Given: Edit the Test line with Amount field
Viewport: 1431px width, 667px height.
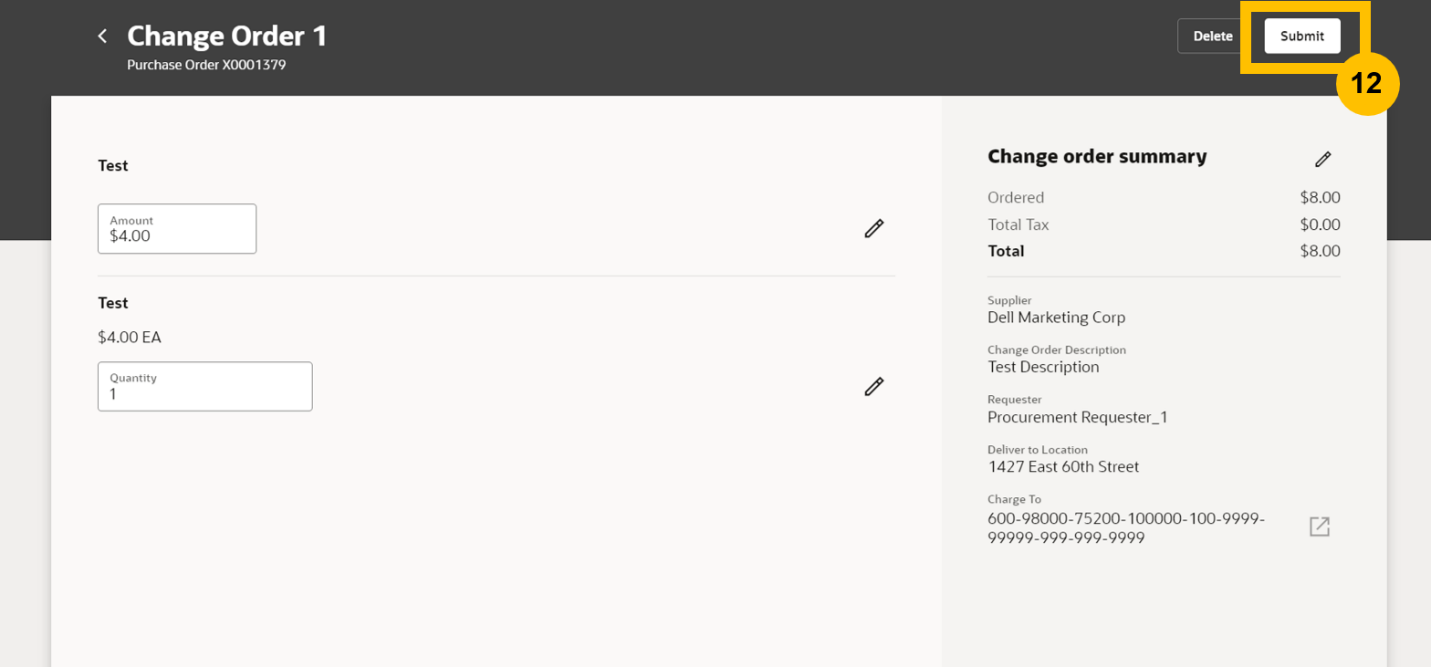Looking at the screenshot, I should tap(874, 229).
